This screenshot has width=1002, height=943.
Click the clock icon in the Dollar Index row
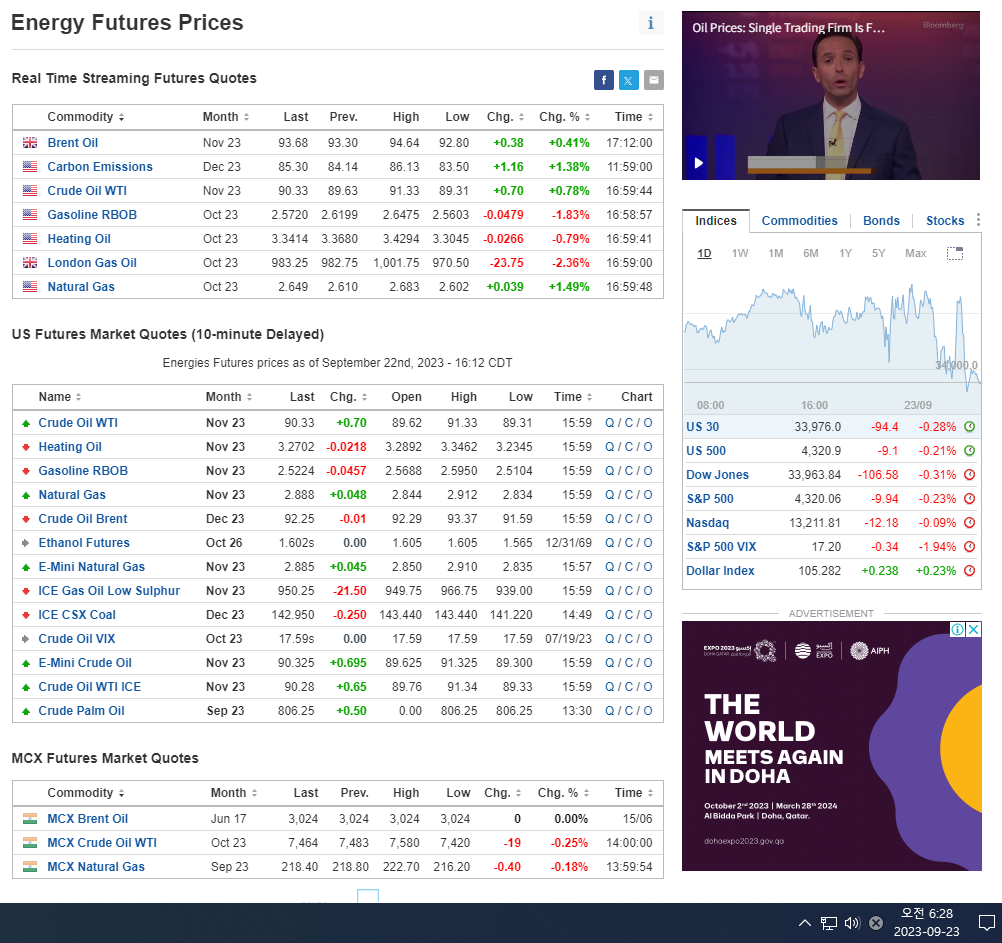[x=969, y=571]
